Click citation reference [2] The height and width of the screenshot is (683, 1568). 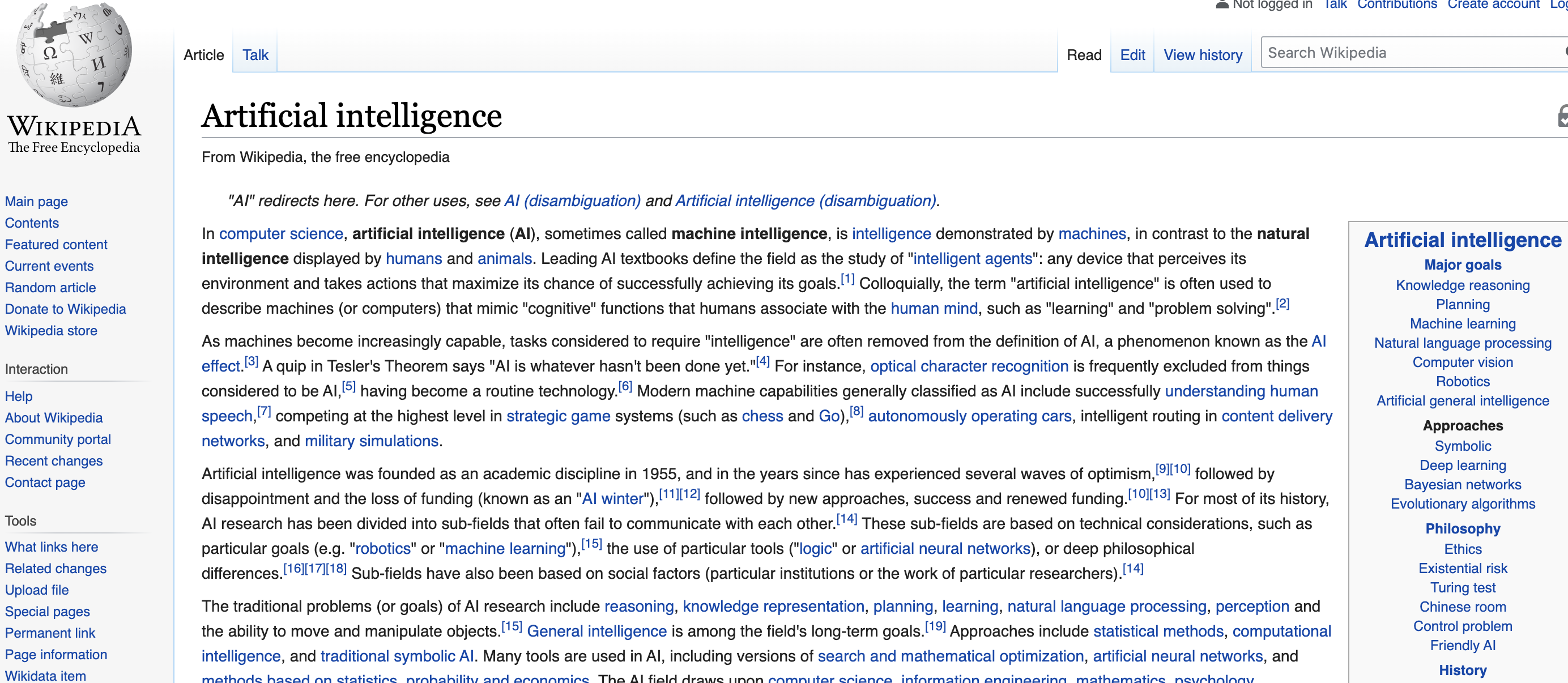coord(1282,304)
